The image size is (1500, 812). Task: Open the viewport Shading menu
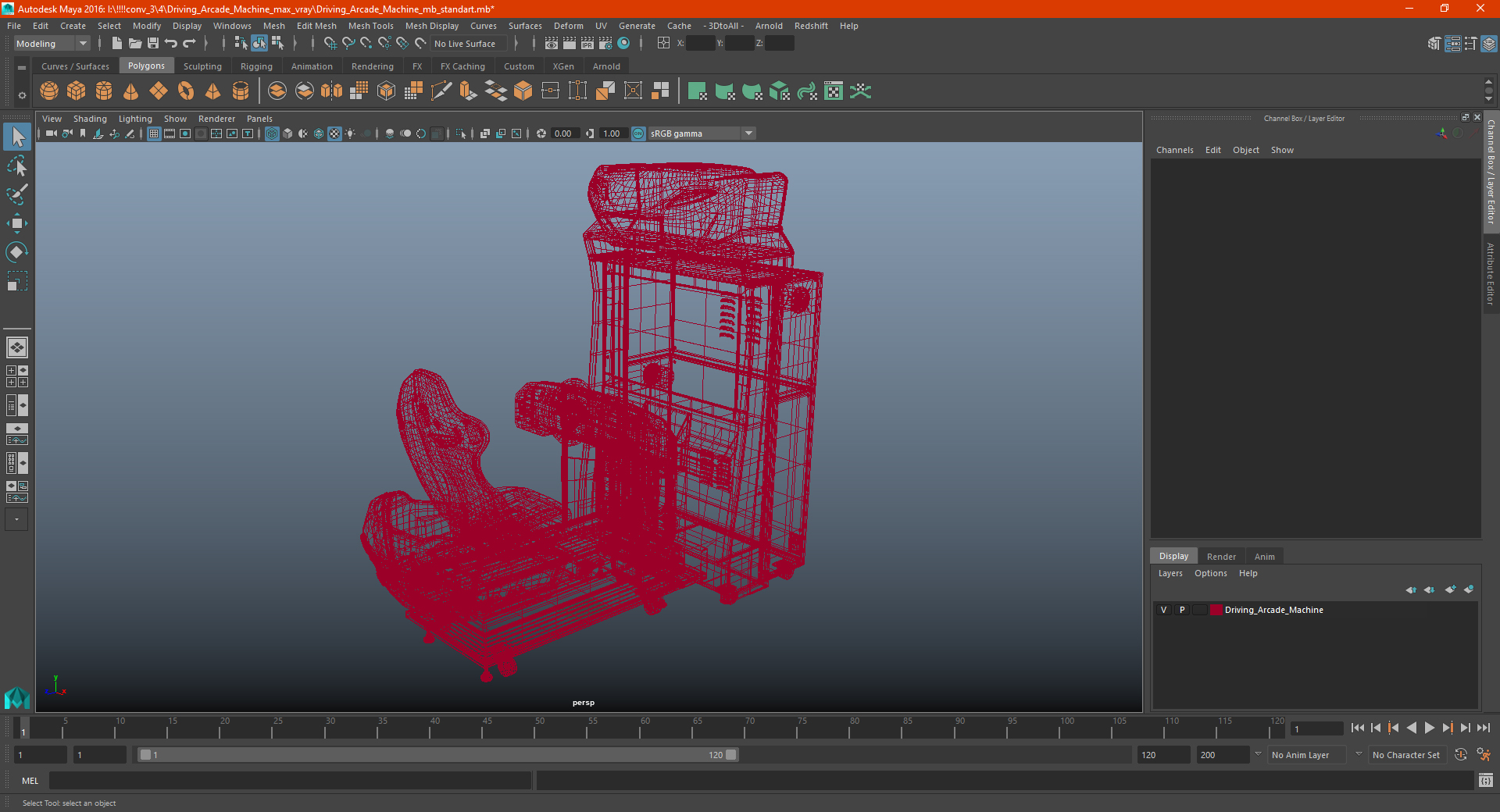[x=90, y=119]
